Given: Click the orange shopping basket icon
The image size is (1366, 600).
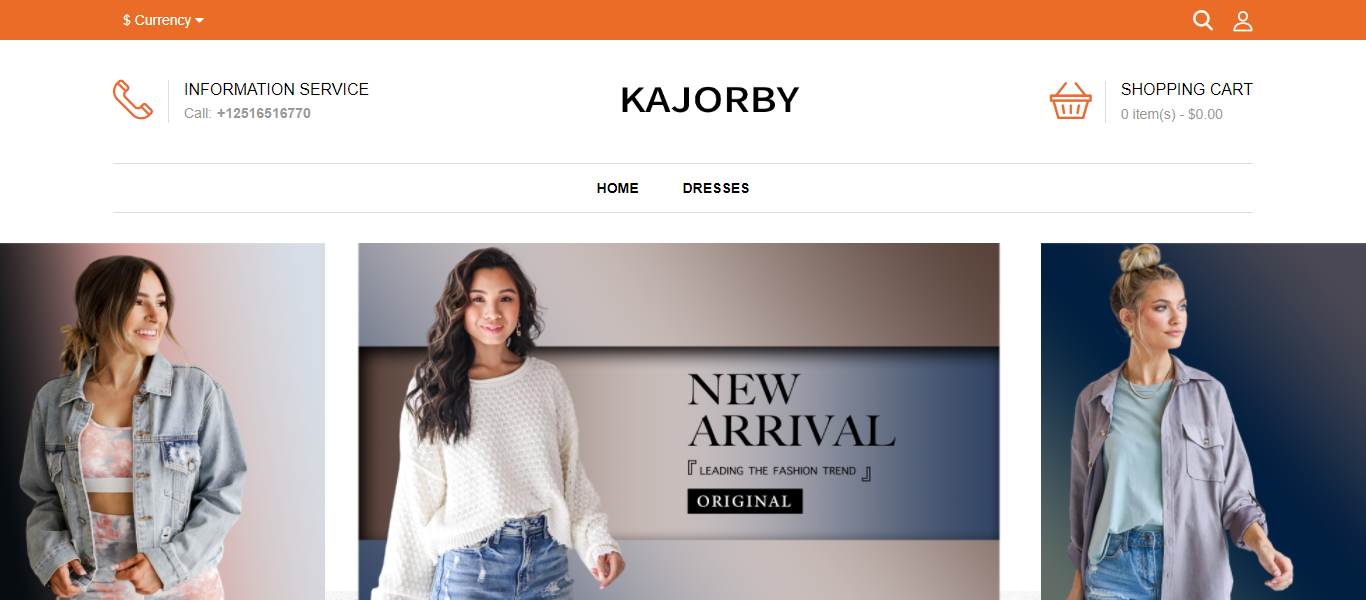Looking at the screenshot, I should click(1070, 101).
